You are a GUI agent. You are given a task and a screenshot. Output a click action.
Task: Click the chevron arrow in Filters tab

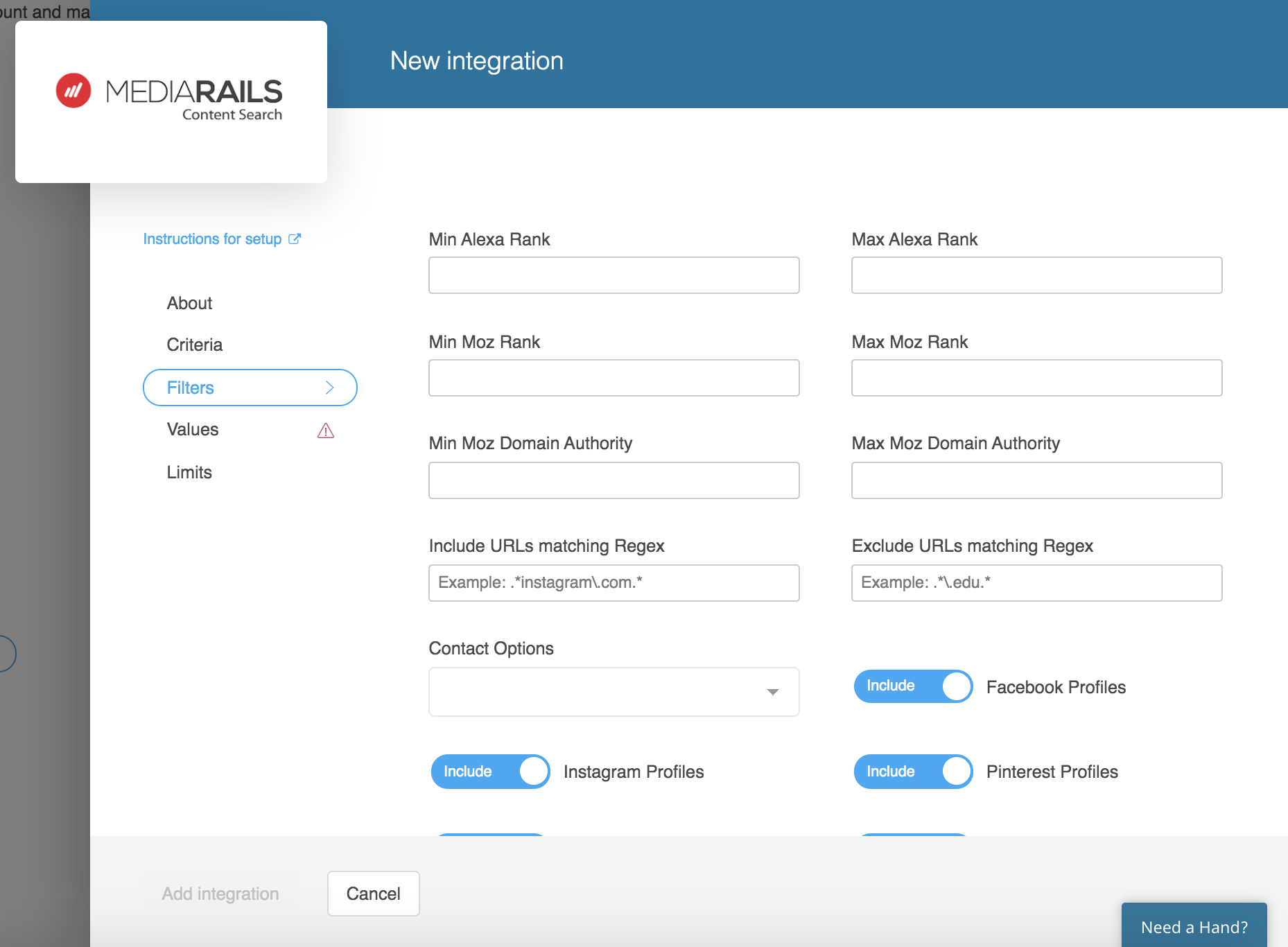pyautogui.click(x=330, y=388)
